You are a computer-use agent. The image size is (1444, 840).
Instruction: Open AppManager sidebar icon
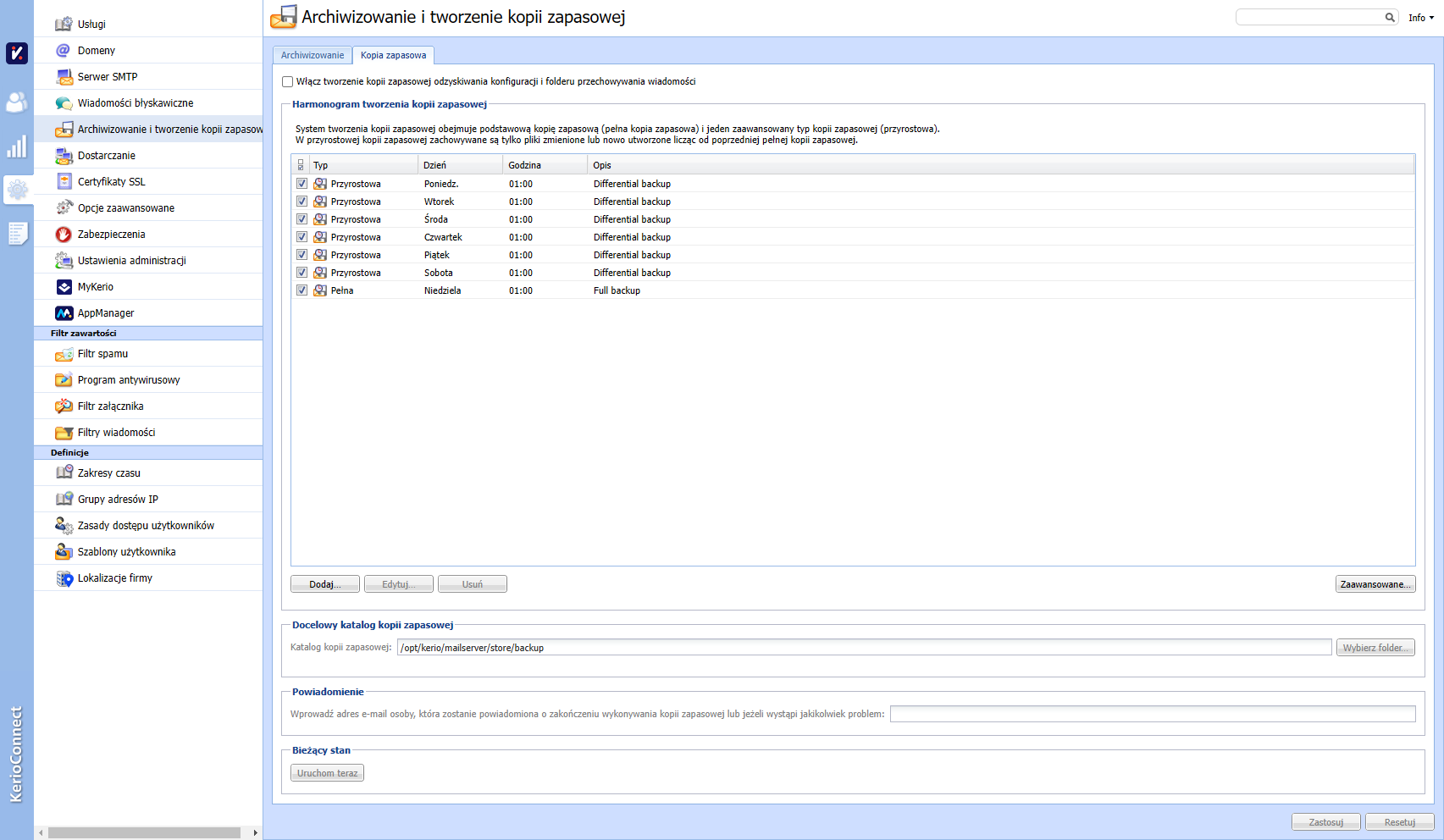[64, 313]
